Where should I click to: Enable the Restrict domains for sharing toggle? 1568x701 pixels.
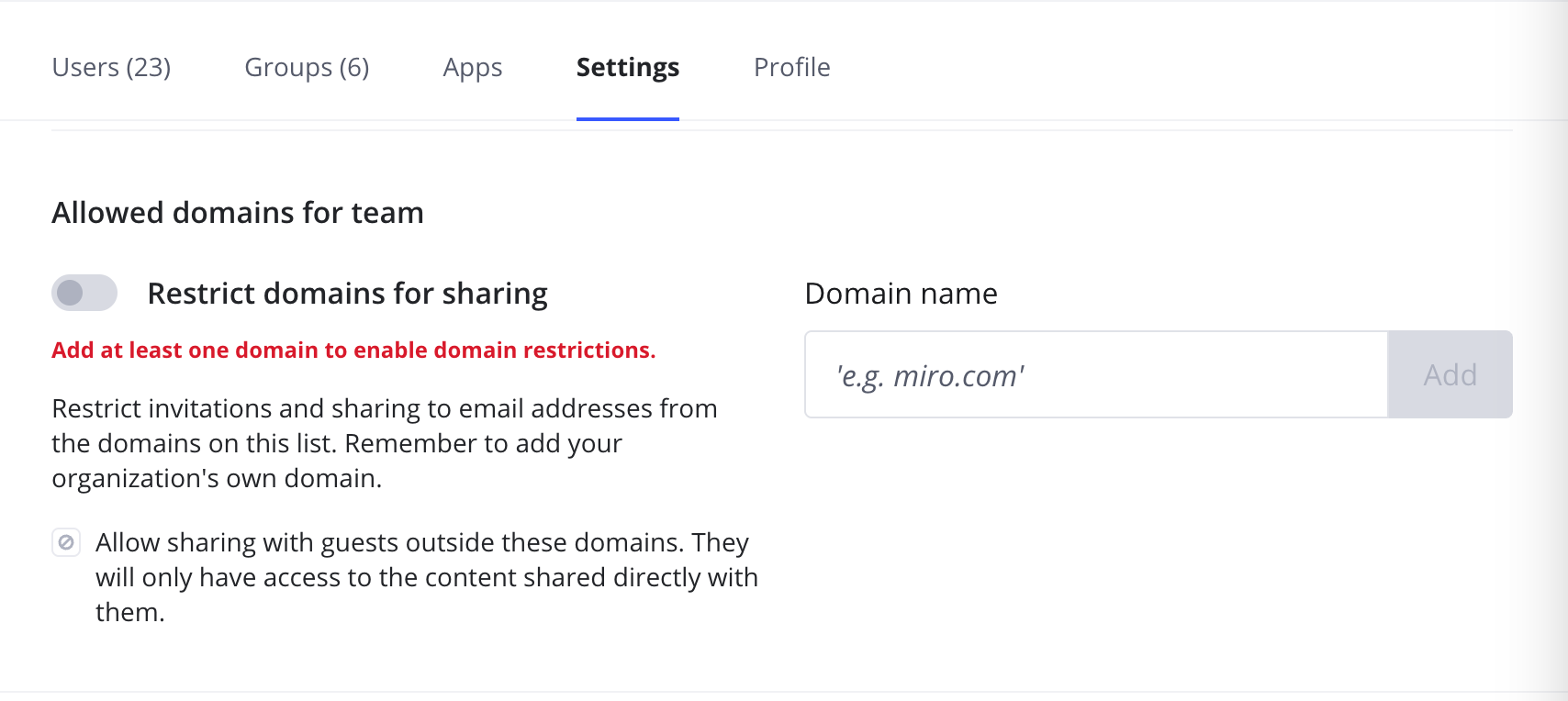pos(84,293)
